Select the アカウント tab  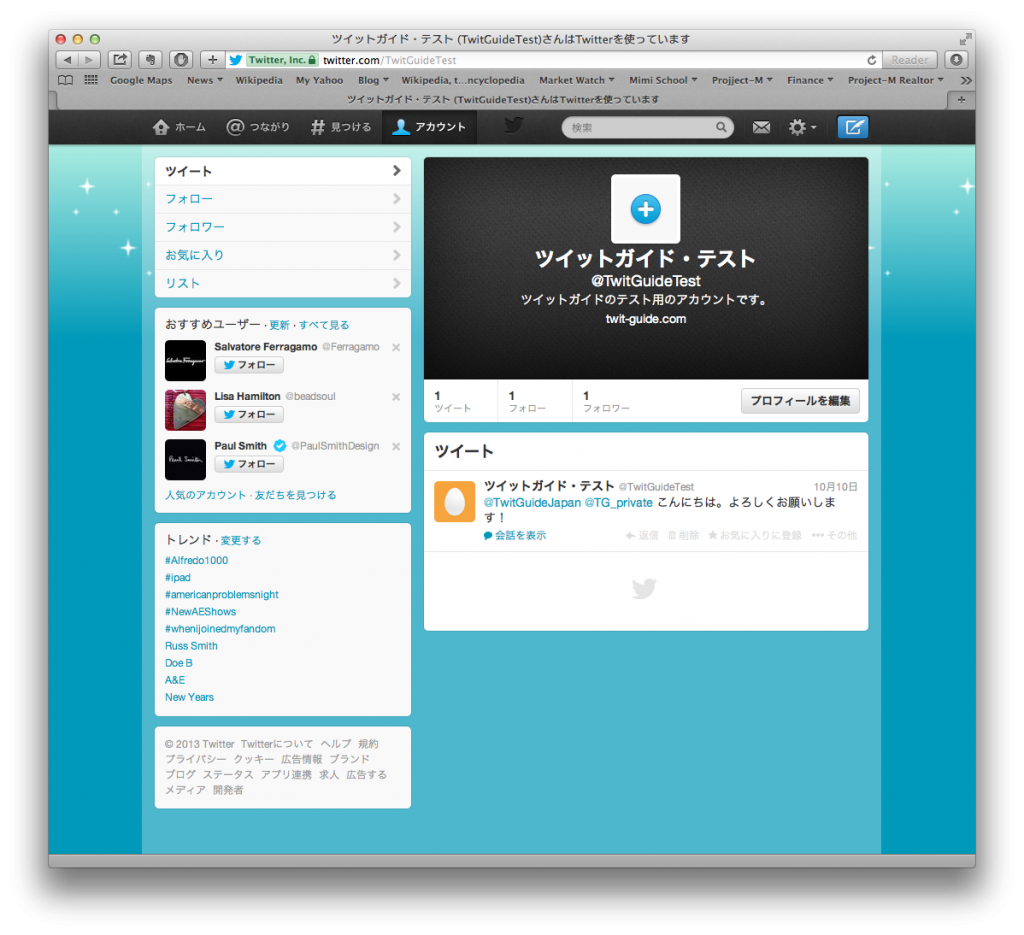tap(429, 127)
